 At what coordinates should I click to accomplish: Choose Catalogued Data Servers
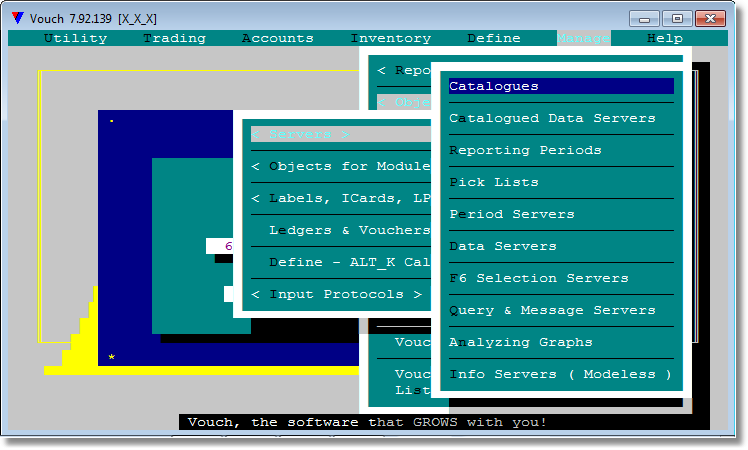click(552, 118)
